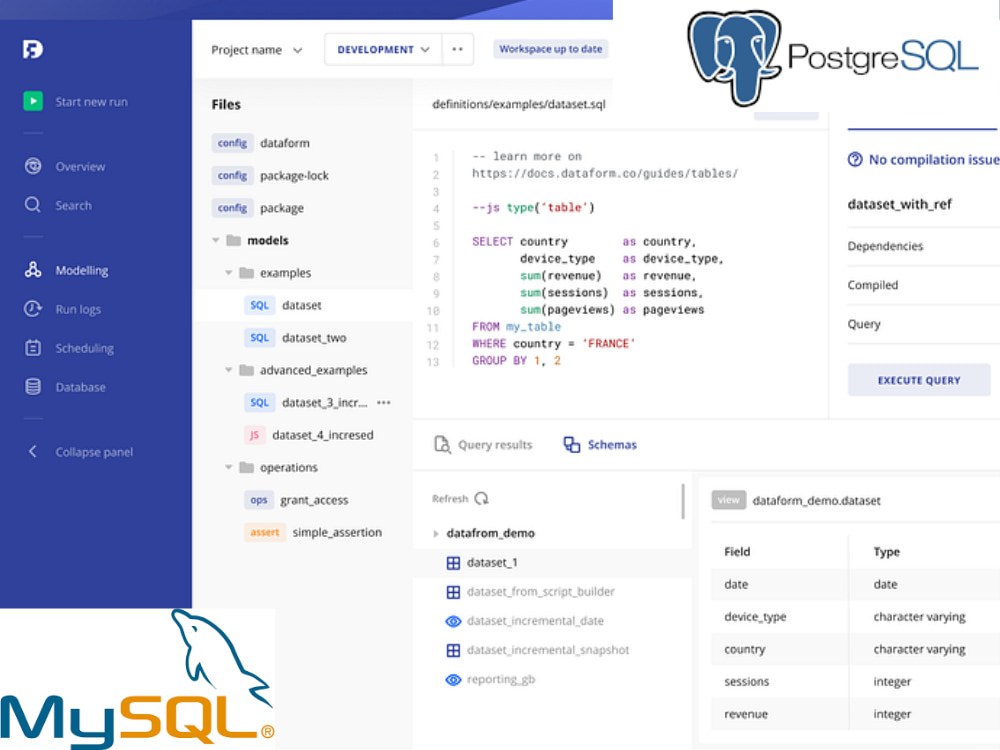Open Scheduling page

84,348
